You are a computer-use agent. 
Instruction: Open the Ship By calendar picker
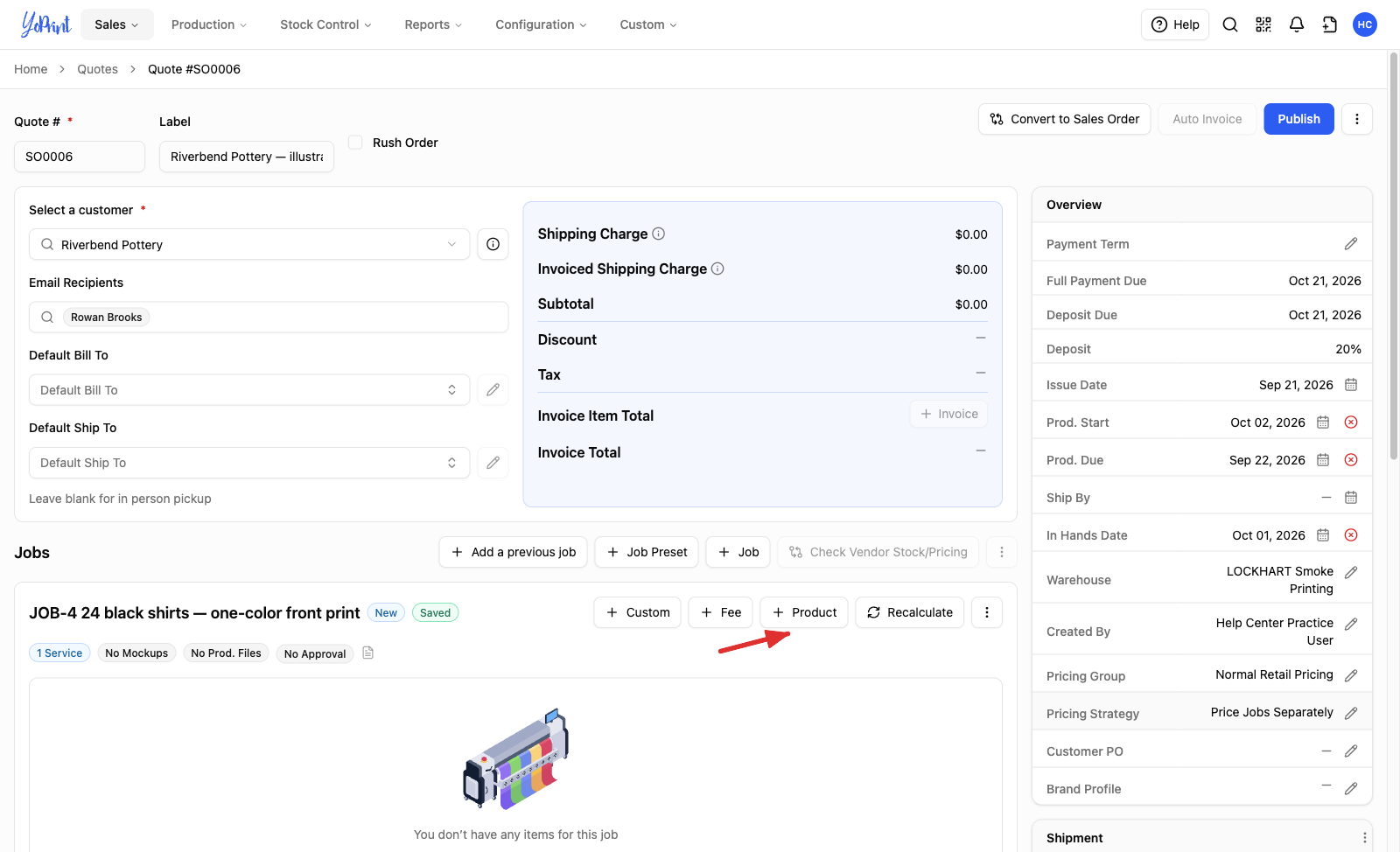click(1351, 498)
